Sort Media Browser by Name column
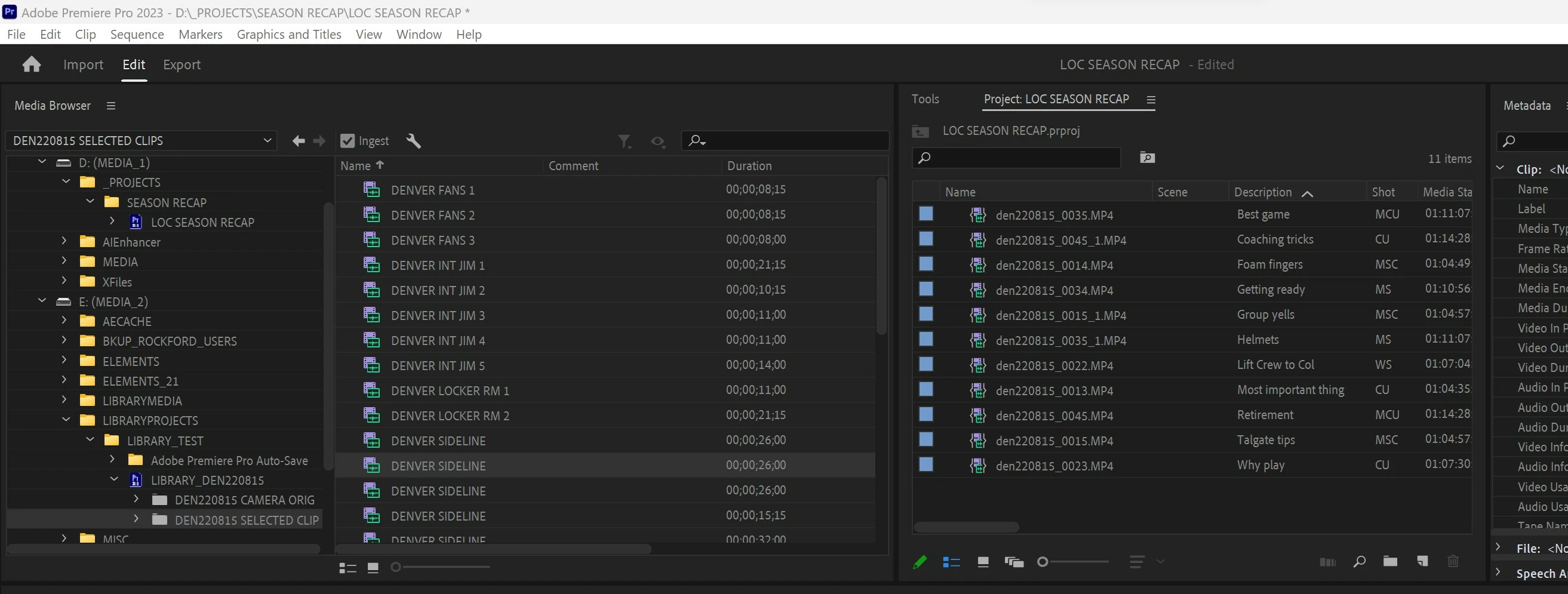1568x594 pixels. [x=355, y=165]
